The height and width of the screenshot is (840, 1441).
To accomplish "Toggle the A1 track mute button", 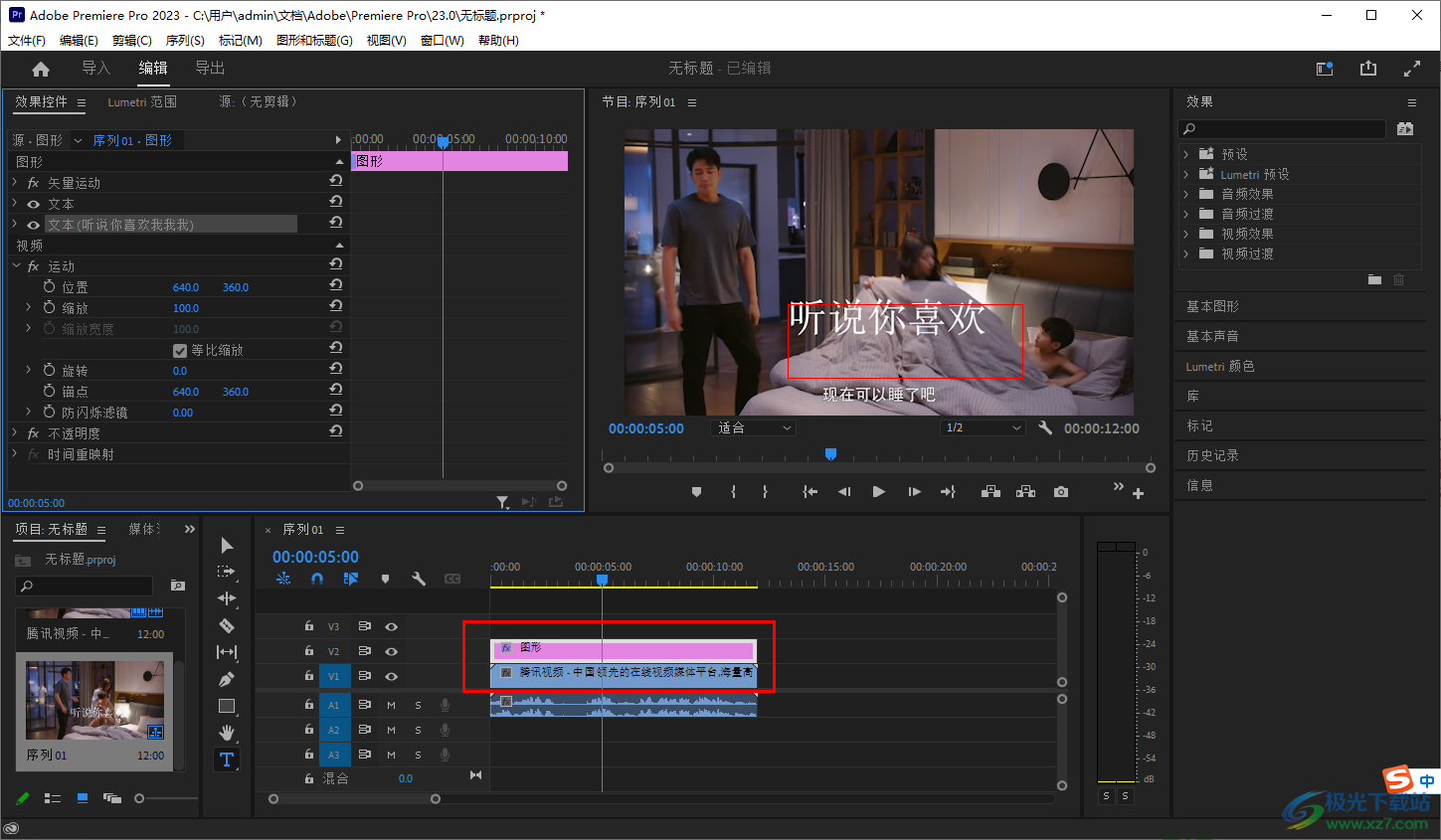I will tap(392, 705).
